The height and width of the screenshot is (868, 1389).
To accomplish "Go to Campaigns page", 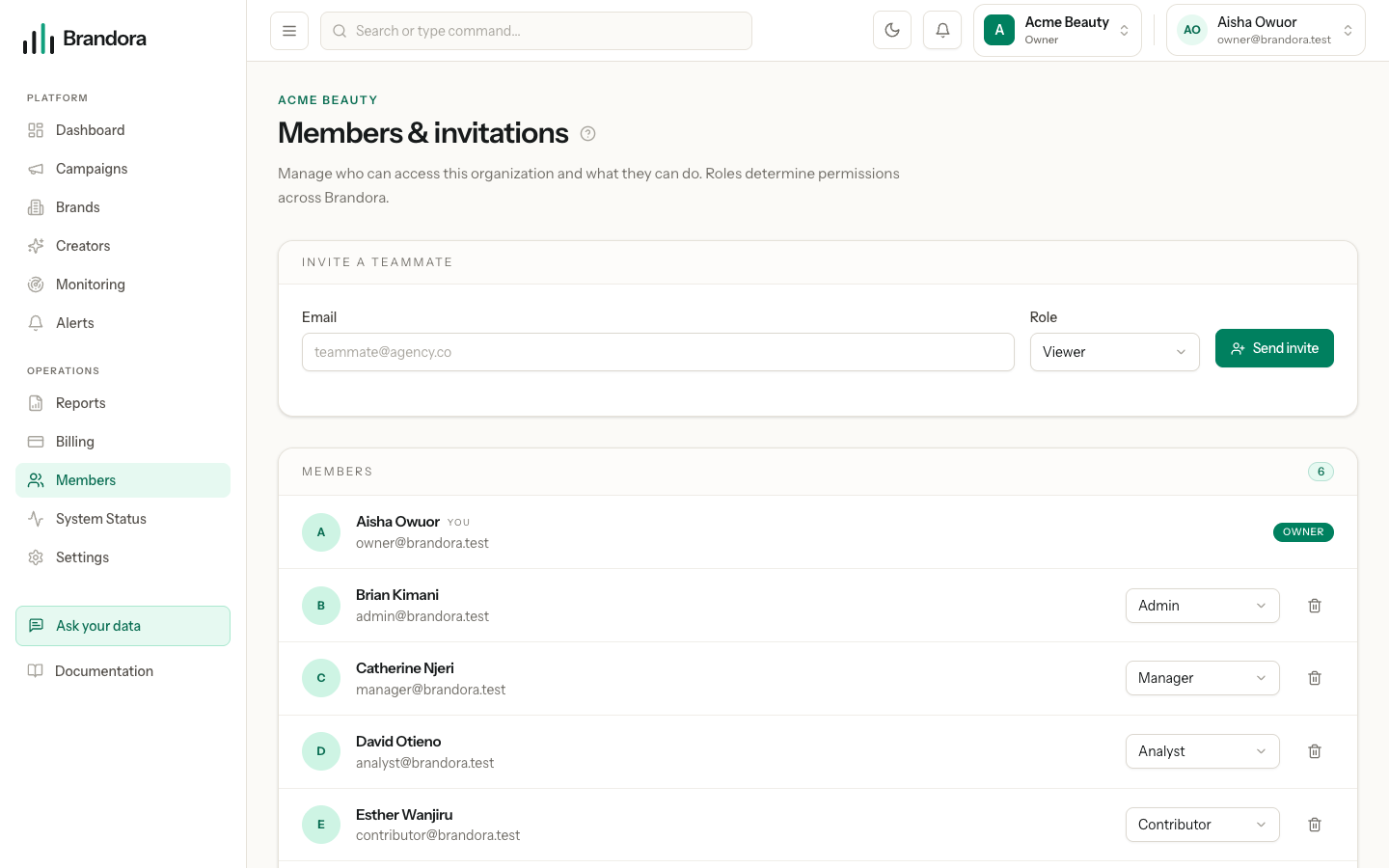I will (123, 169).
